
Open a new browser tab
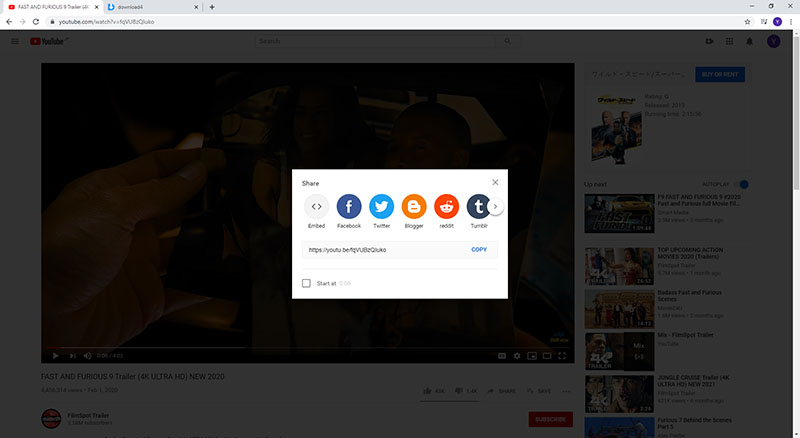(212, 7)
